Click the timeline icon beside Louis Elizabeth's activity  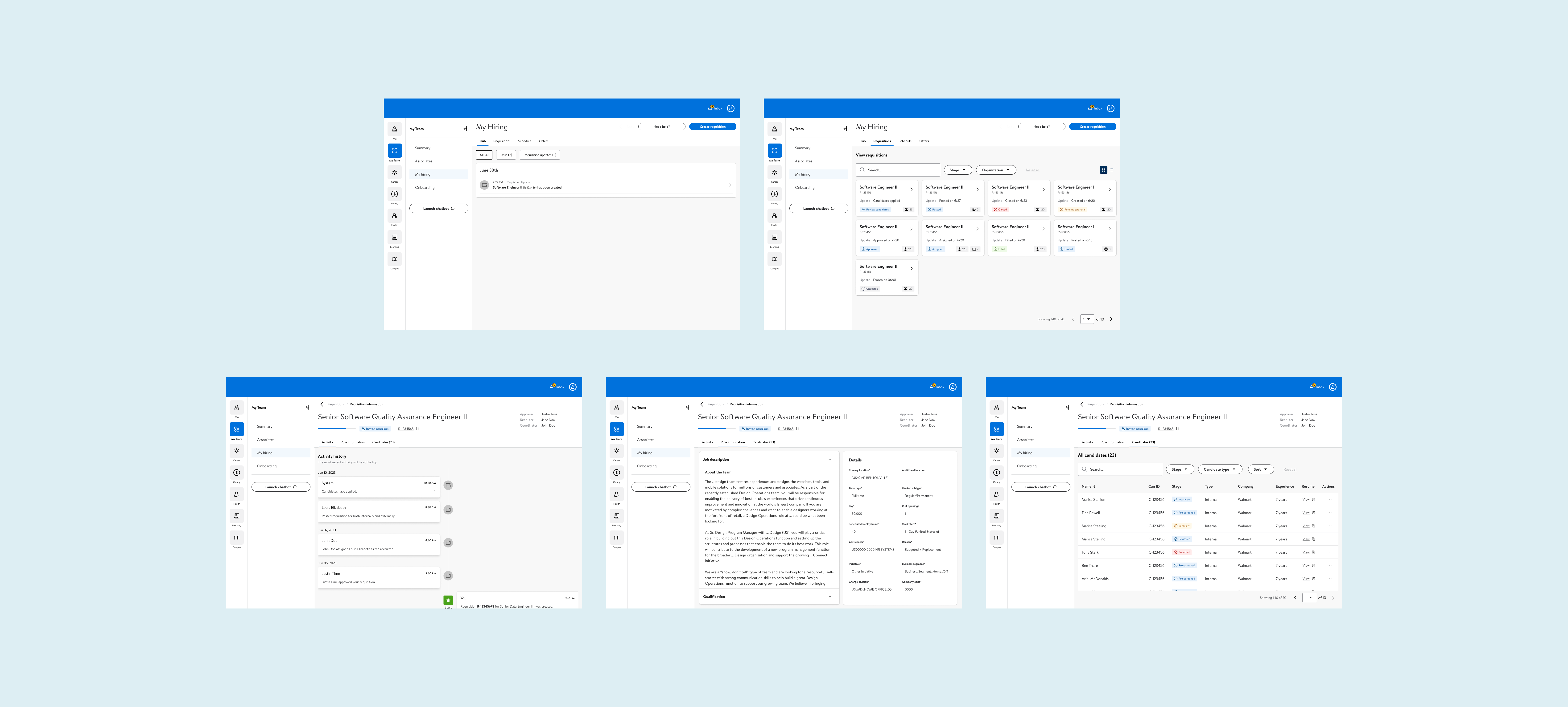[x=448, y=510]
